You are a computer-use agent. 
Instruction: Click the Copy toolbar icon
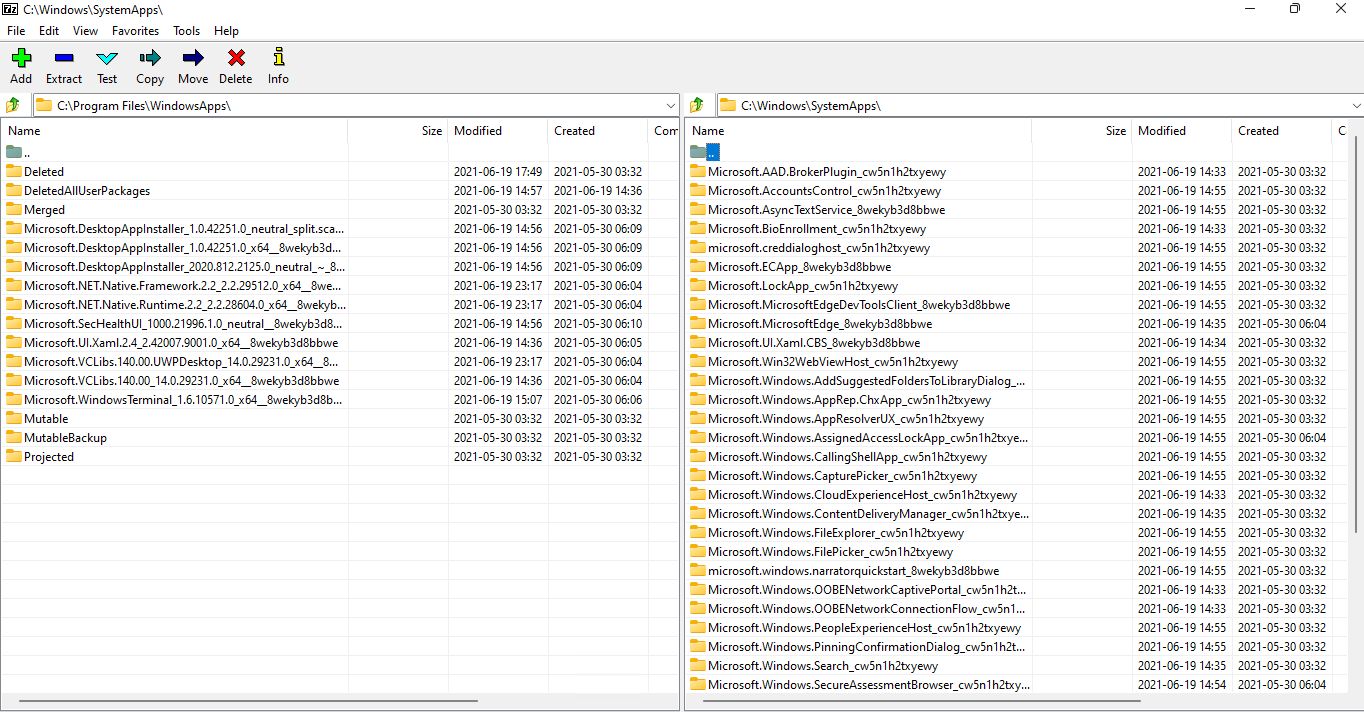click(x=150, y=58)
